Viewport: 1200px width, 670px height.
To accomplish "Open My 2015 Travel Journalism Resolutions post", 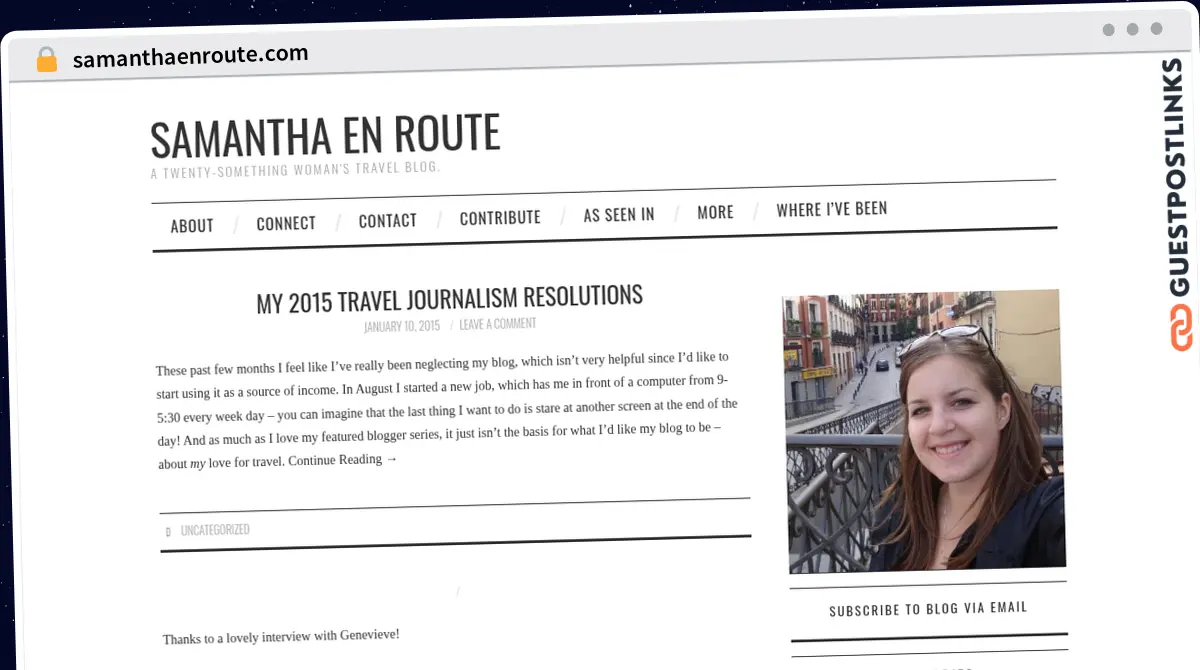I will [449, 298].
